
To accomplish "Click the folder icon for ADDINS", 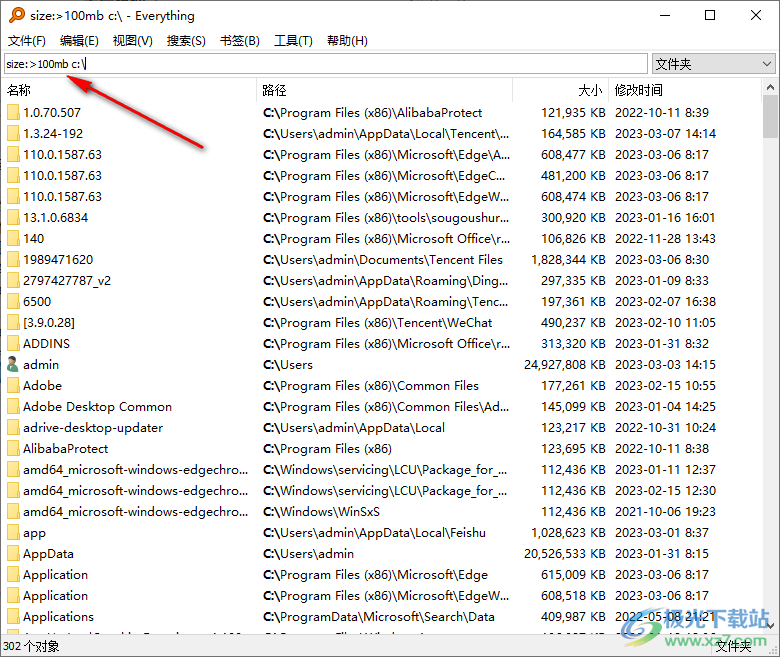I will pyautogui.click(x=13, y=344).
